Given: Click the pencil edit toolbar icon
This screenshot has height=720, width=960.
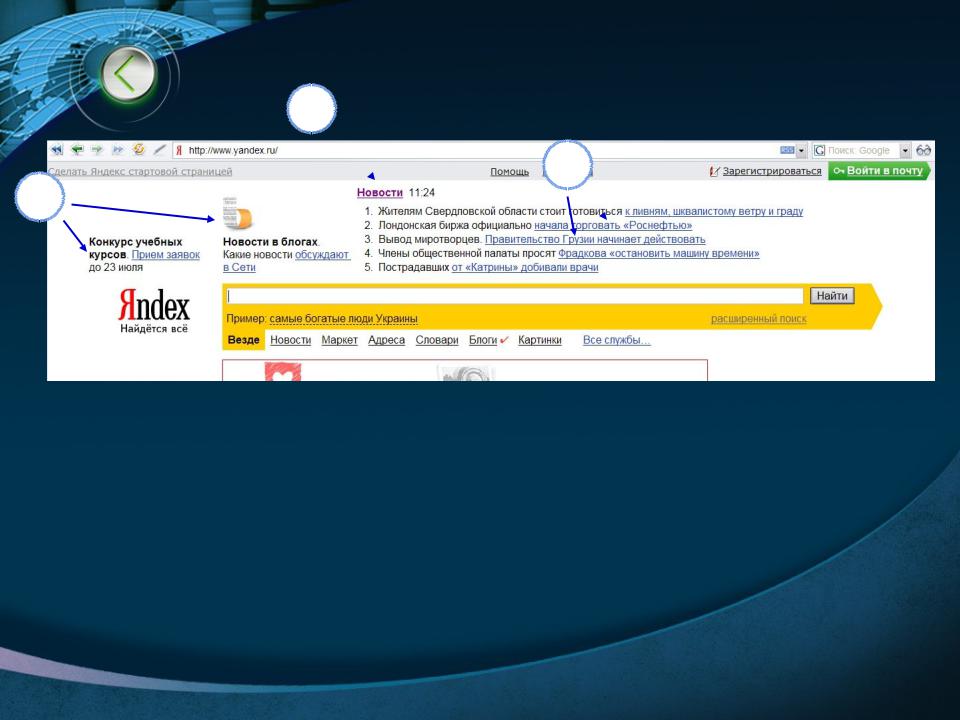Looking at the screenshot, I should click(159, 149).
